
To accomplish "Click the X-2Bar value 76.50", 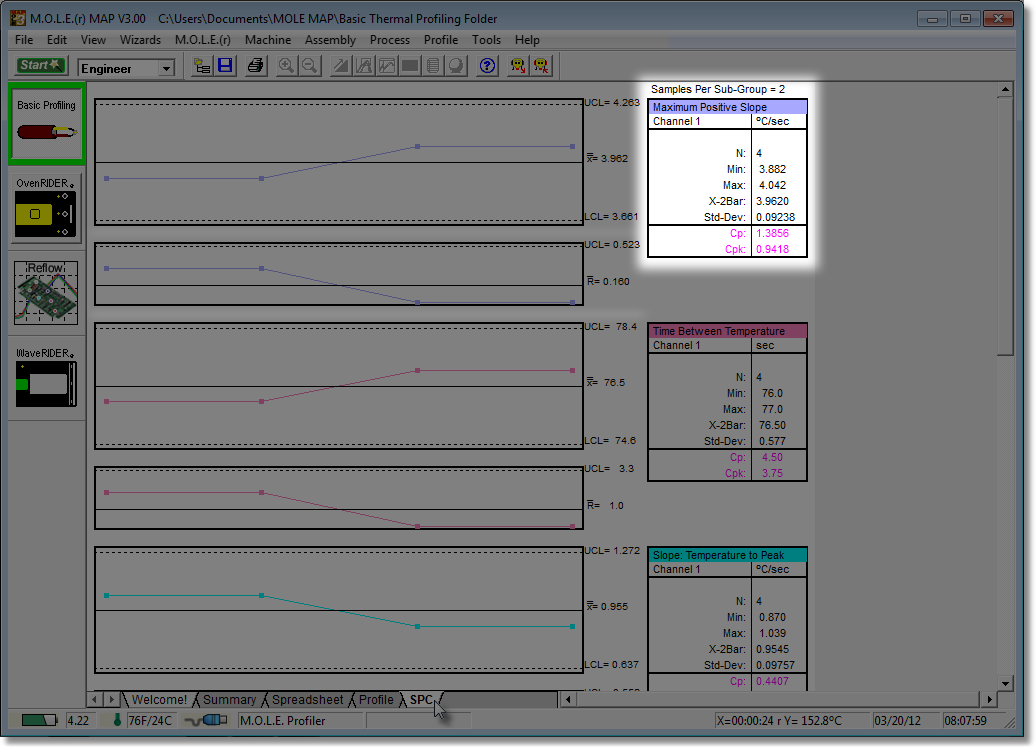I will (772, 425).
